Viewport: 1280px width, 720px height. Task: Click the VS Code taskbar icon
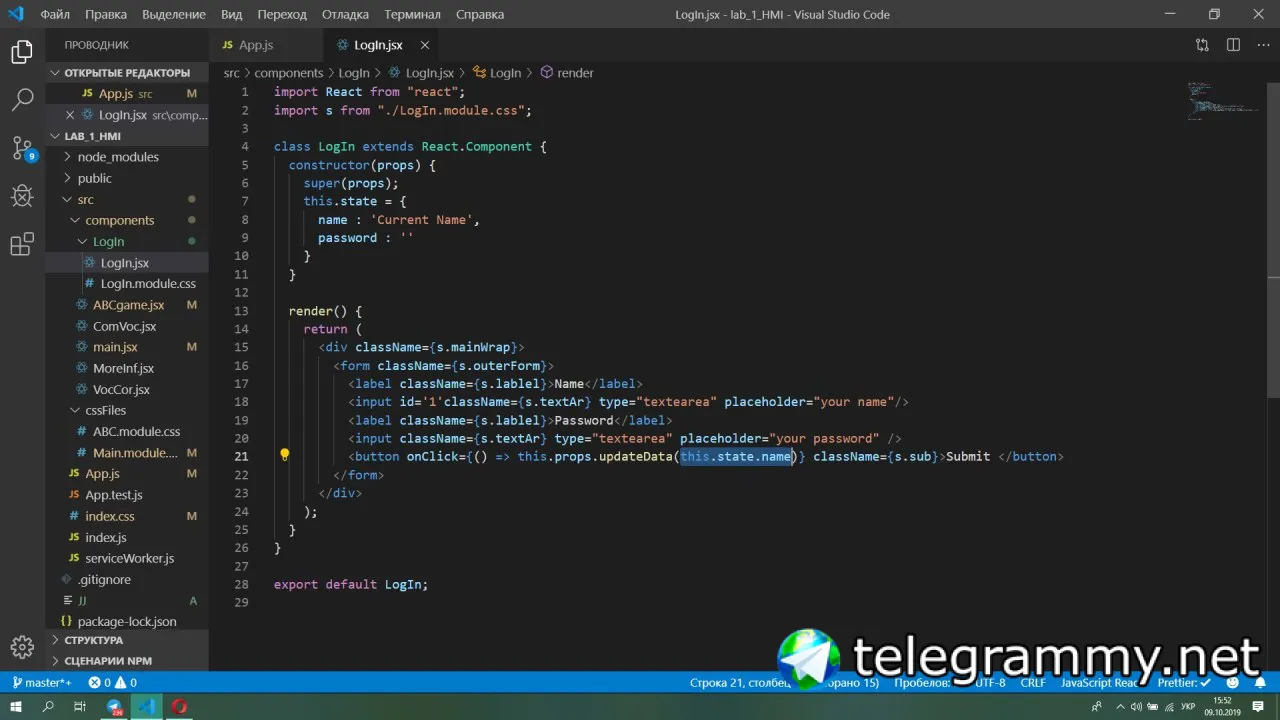(x=147, y=707)
